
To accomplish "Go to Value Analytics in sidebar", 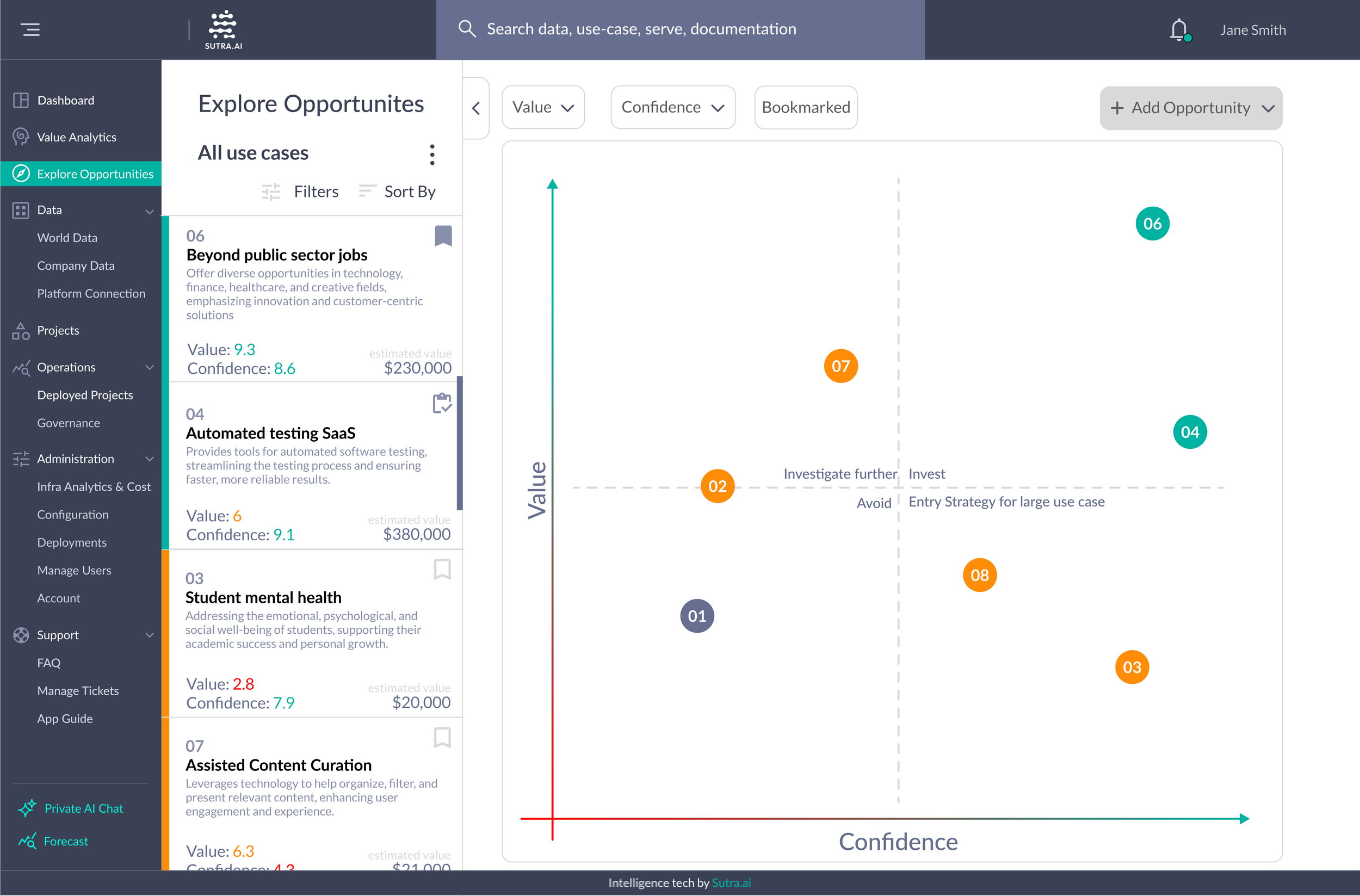I will pyautogui.click(x=77, y=137).
